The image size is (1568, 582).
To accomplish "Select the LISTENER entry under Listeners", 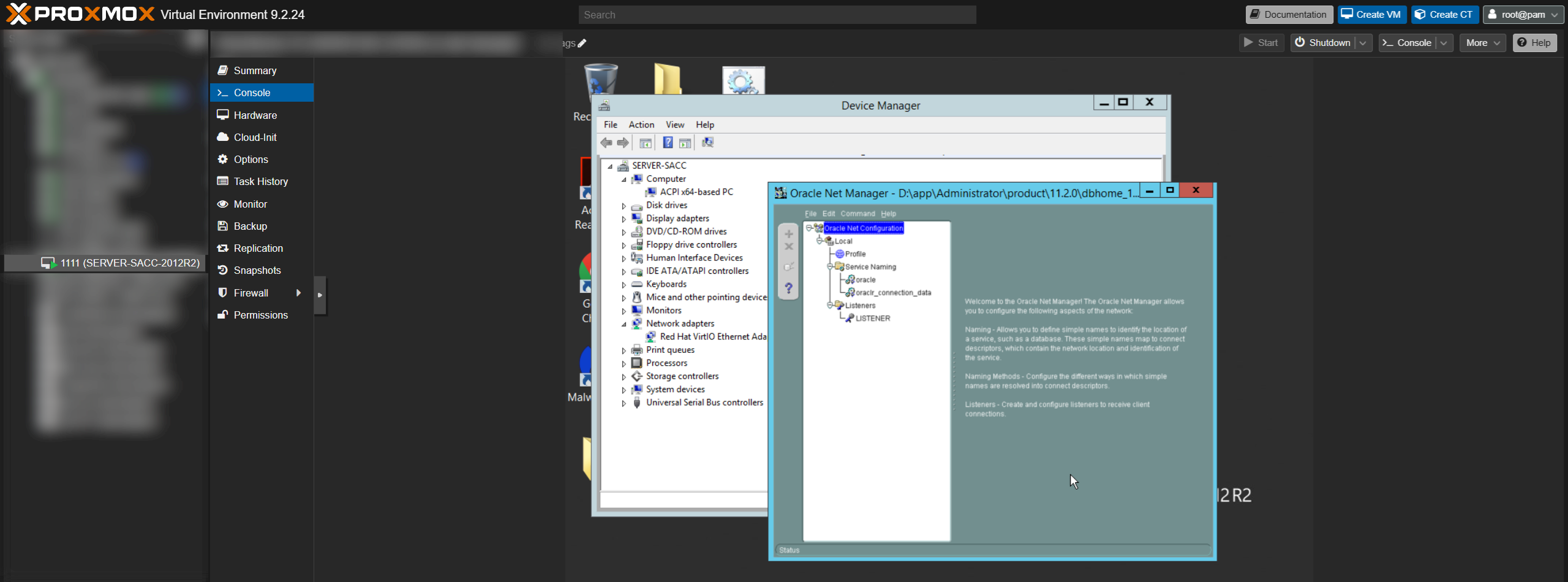I will [x=872, y=319].
